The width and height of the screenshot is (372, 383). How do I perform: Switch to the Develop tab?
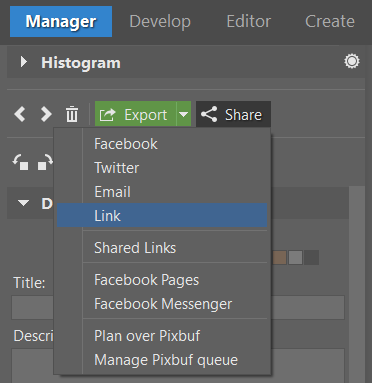tap(160, 21)
